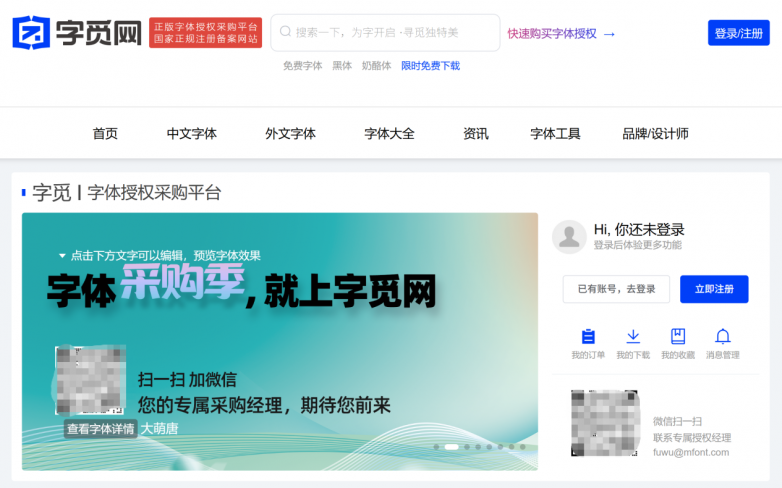Viewport: 782px width, 488px height.
Task: Jump to the last carousel dot
Action: tap(522, 447)
